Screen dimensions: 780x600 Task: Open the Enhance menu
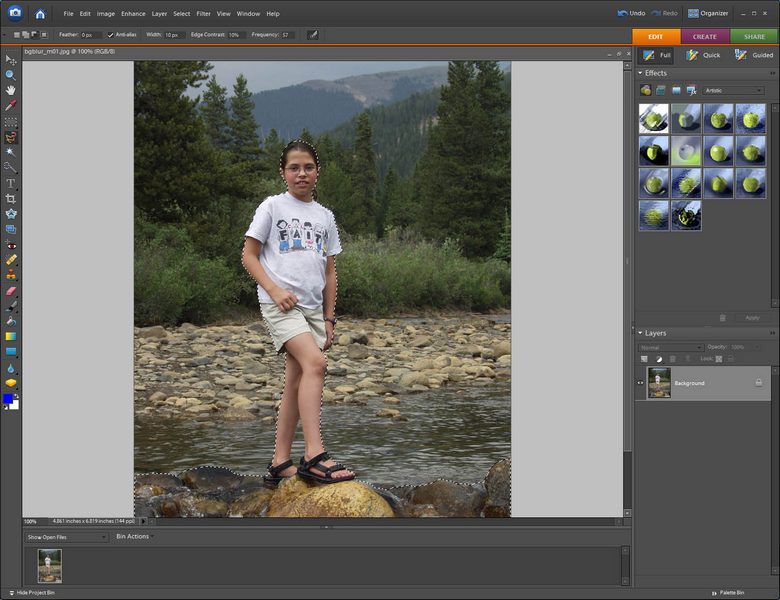132,14
